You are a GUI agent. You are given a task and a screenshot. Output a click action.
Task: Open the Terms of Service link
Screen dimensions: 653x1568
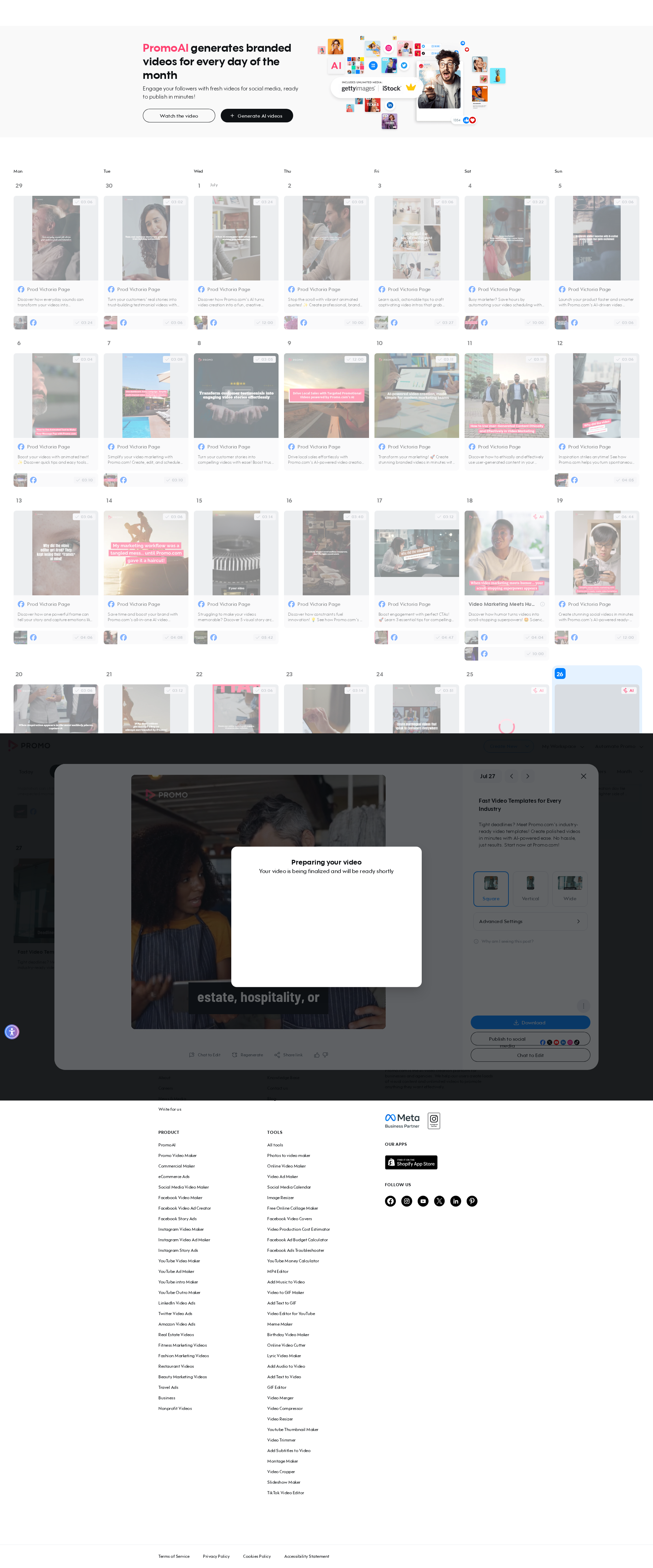click(x=173, y=1556)
